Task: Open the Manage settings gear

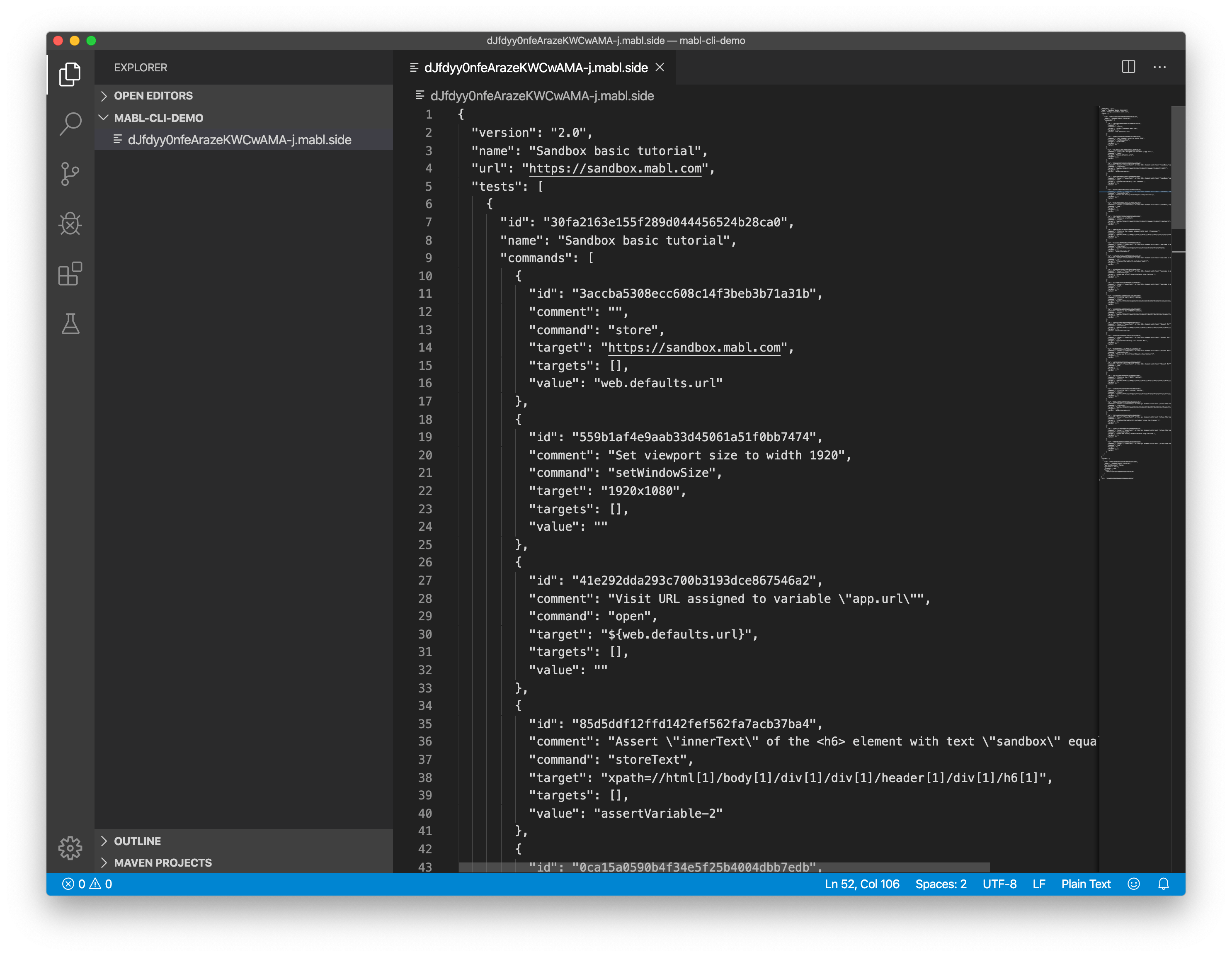Action: [x=70, y=848]
